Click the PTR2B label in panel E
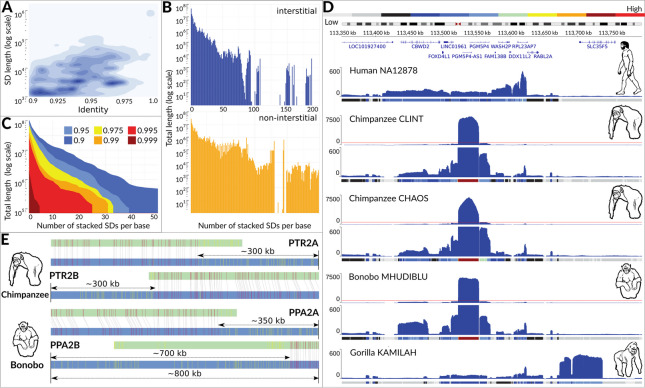The image size is (645, 388). point(64,275)
